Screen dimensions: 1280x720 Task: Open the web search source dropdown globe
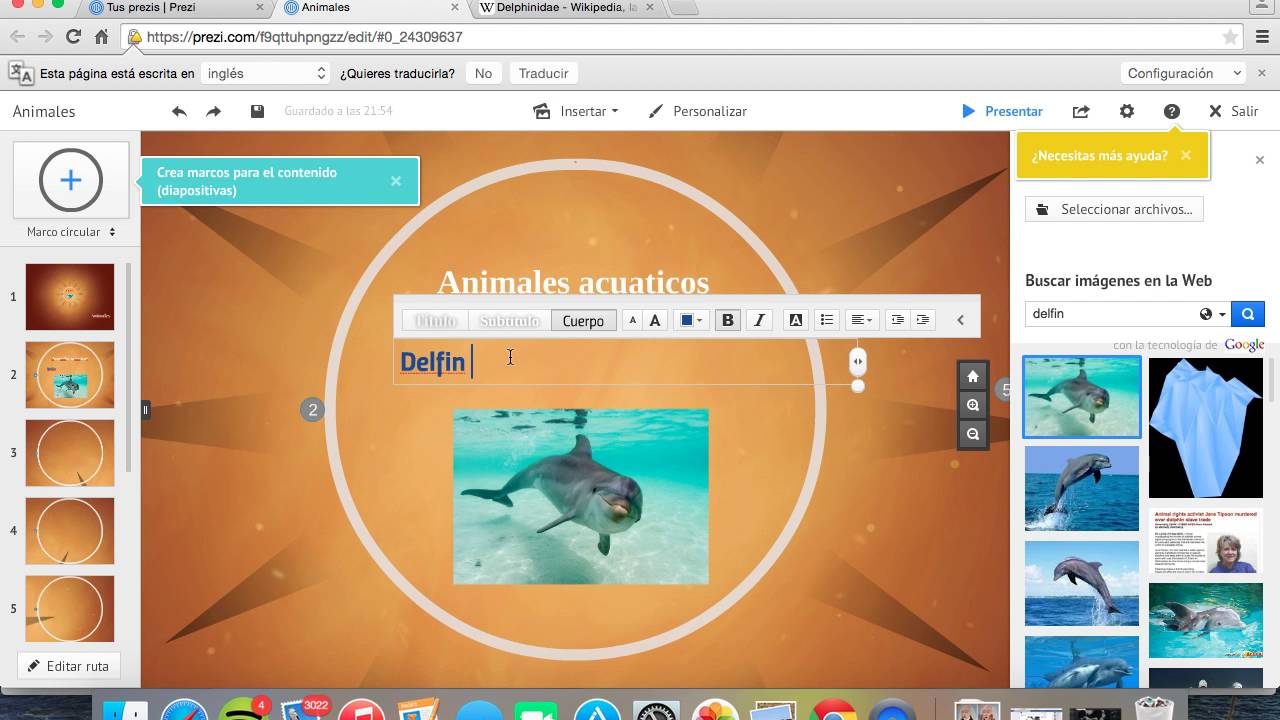[x=1212, y=314]
